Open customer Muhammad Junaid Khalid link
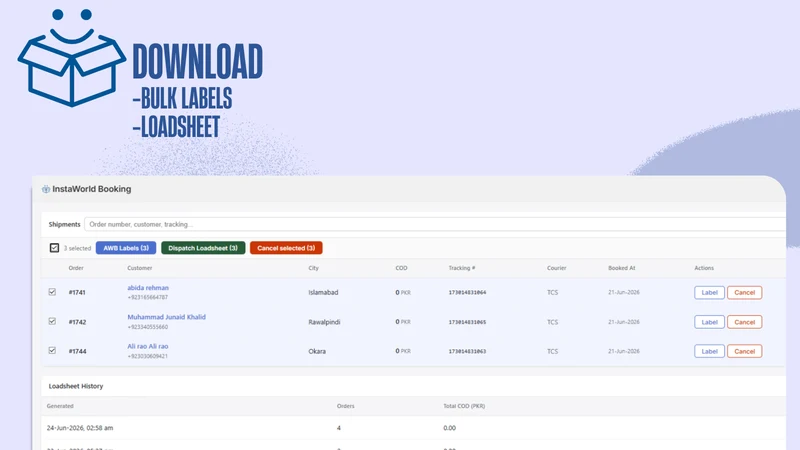This screenshot has height=450, width=800. pyautogui.click(x=166, y=317)
